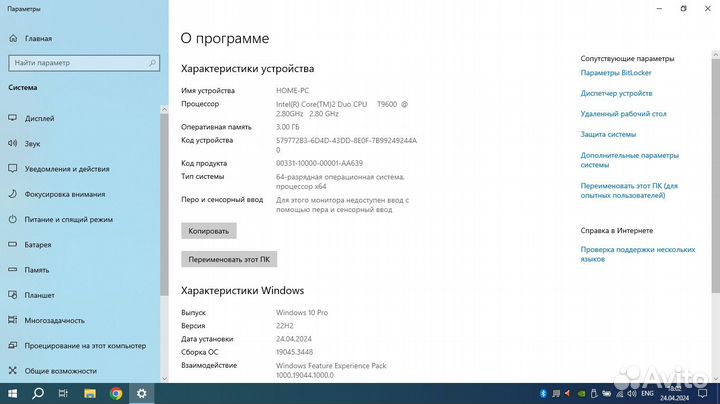Screen dimensions: 720x404
Task: Open Удаленный рабочий стол link
Action: pos(623,114)
